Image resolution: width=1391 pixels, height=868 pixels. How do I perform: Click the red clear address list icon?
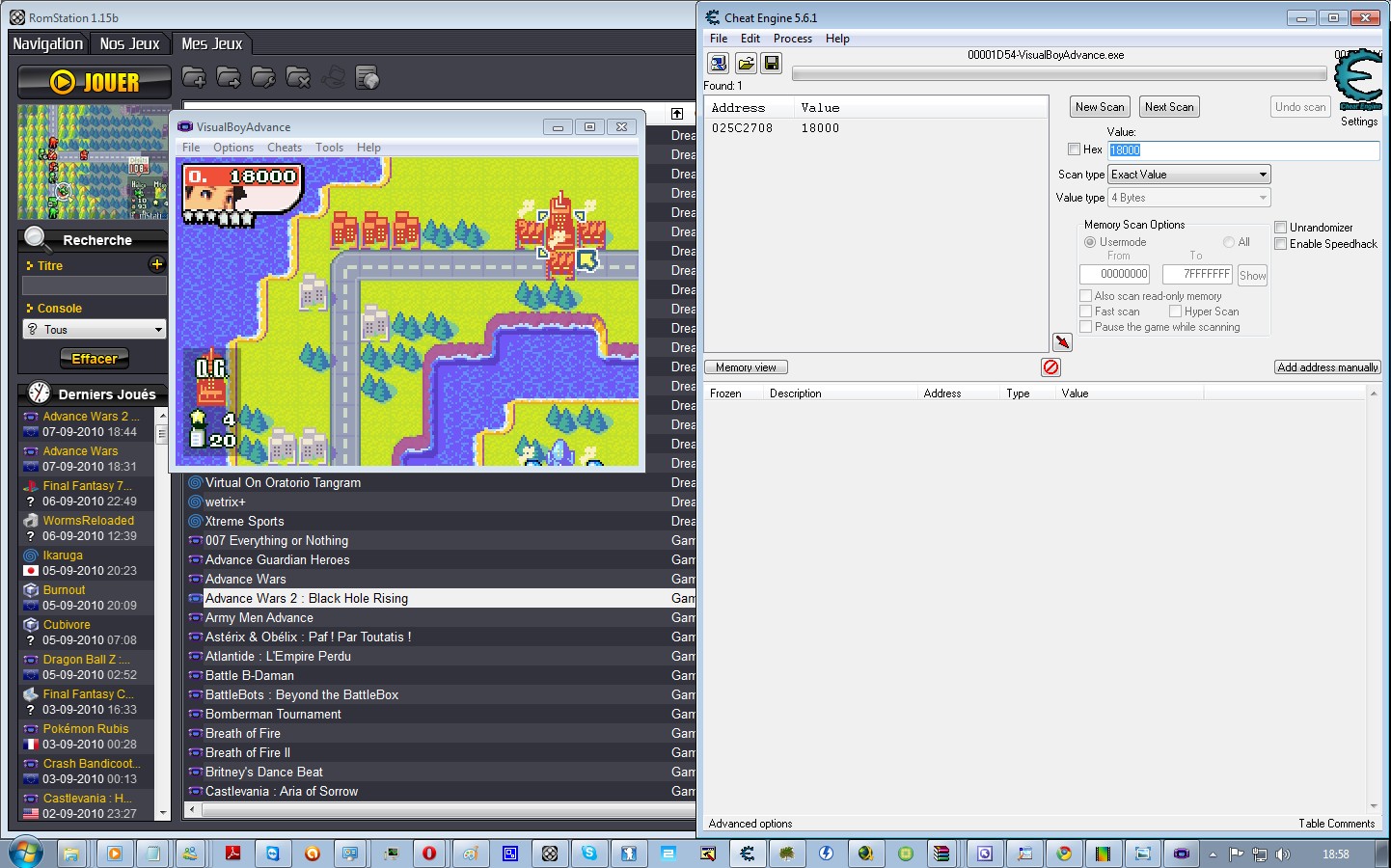point(1050,367)
